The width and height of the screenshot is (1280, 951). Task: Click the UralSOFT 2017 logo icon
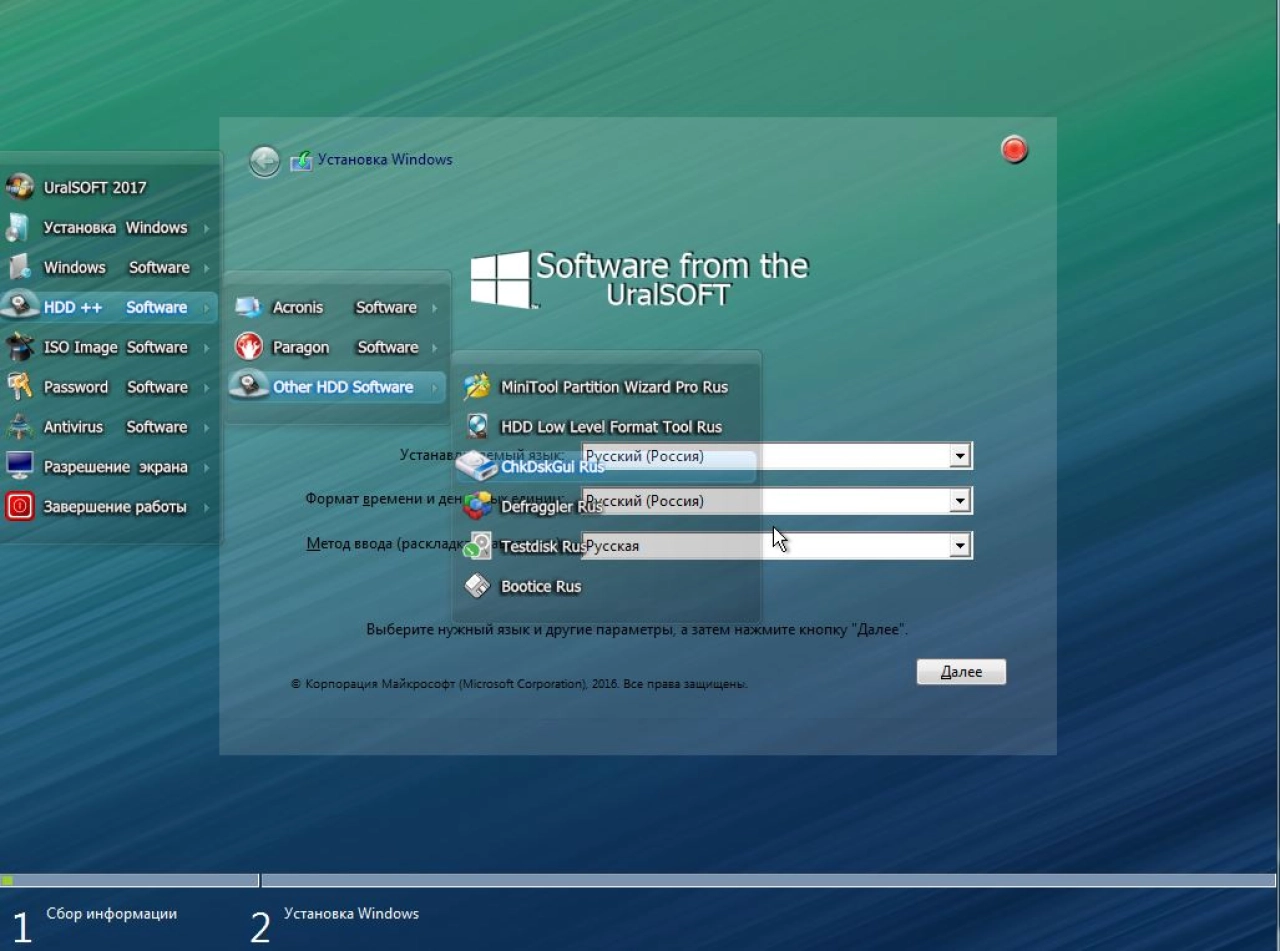[20, 187]
